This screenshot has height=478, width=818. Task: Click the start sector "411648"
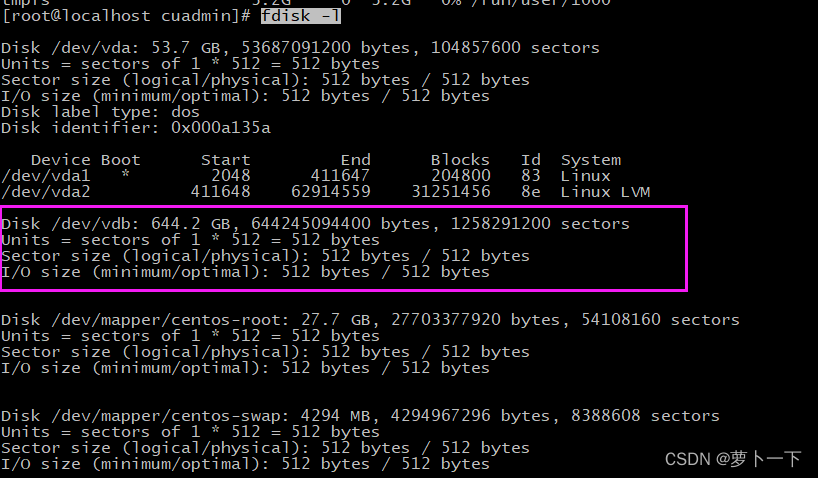(221, 192)
